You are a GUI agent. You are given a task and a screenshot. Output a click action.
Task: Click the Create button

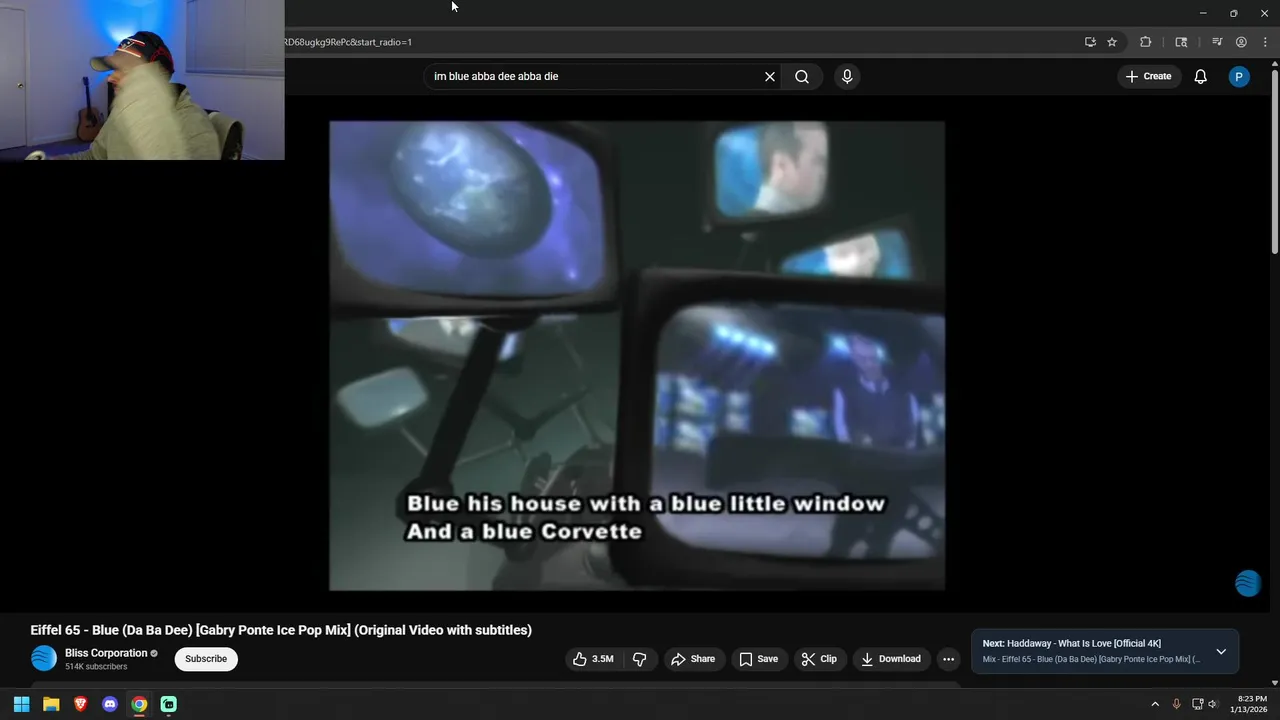tap(1148, 77)
